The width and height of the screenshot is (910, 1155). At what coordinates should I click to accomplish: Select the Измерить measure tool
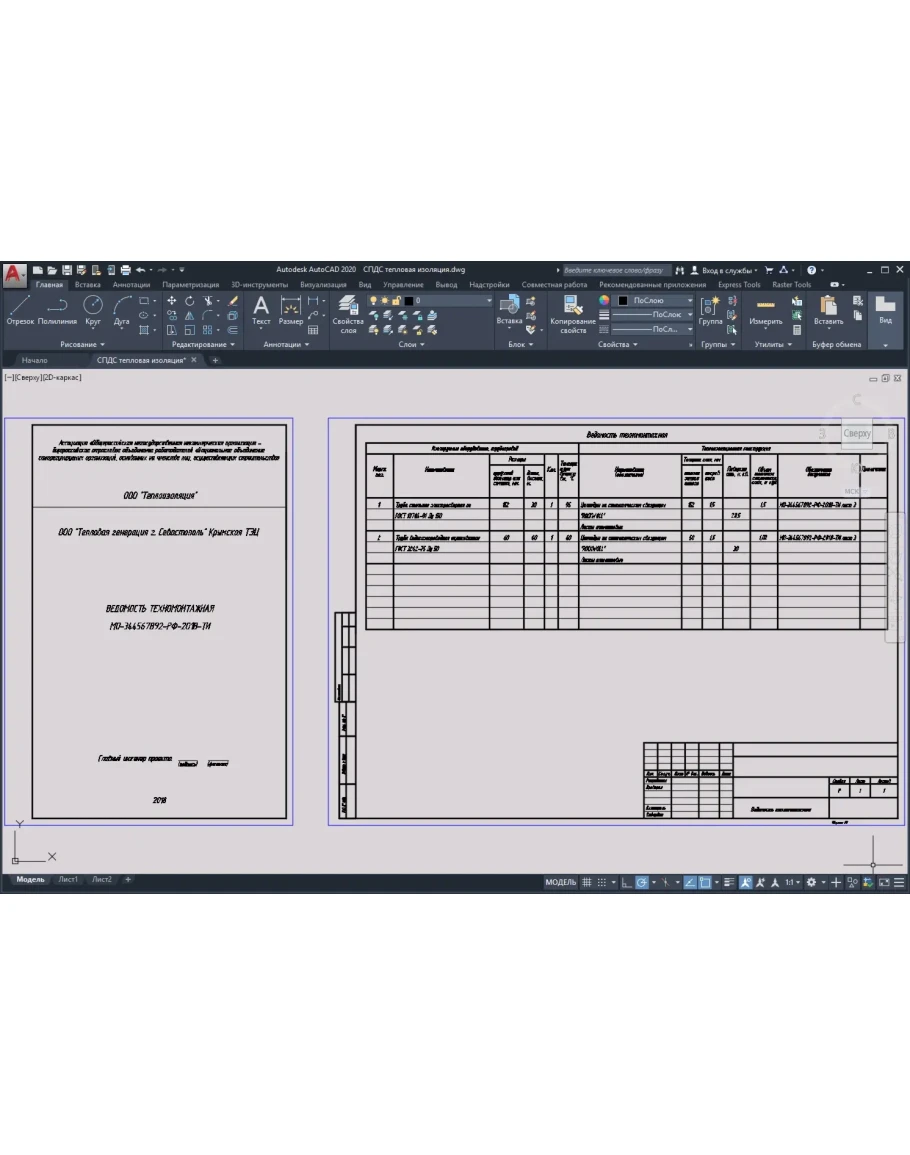(766, 310)
